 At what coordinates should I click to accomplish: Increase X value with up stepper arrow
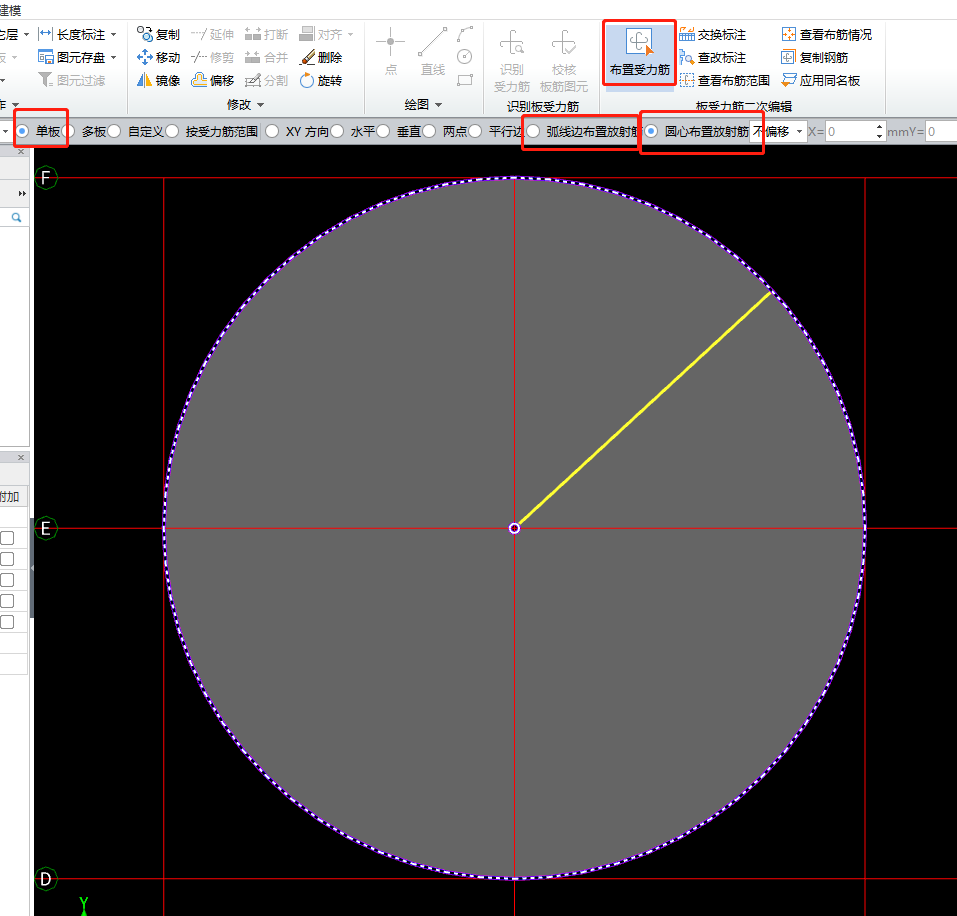pos(879,127)
